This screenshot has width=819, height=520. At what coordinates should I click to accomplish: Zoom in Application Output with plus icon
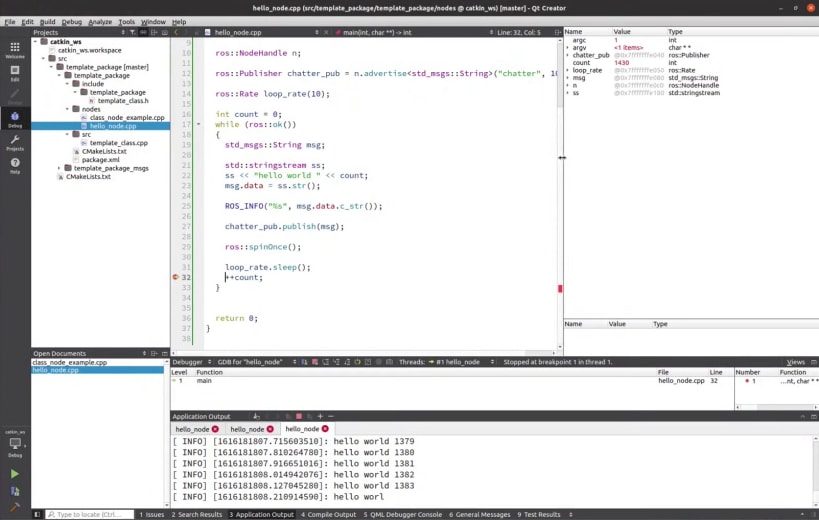tap(320, 417)
